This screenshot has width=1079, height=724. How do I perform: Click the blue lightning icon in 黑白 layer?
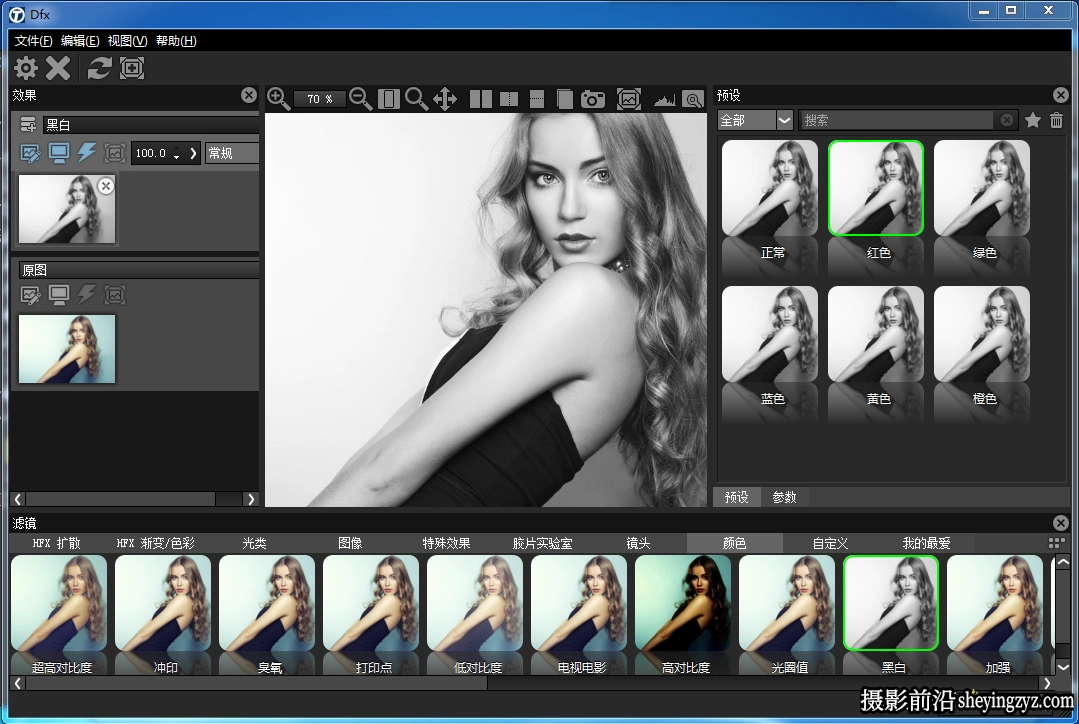[87, 152]
